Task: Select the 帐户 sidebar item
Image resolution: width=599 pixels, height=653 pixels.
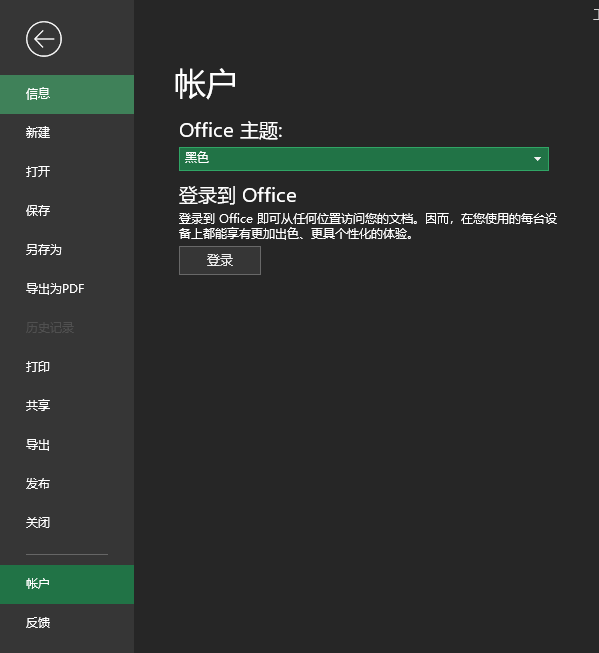Action: [x=67, y=584]
